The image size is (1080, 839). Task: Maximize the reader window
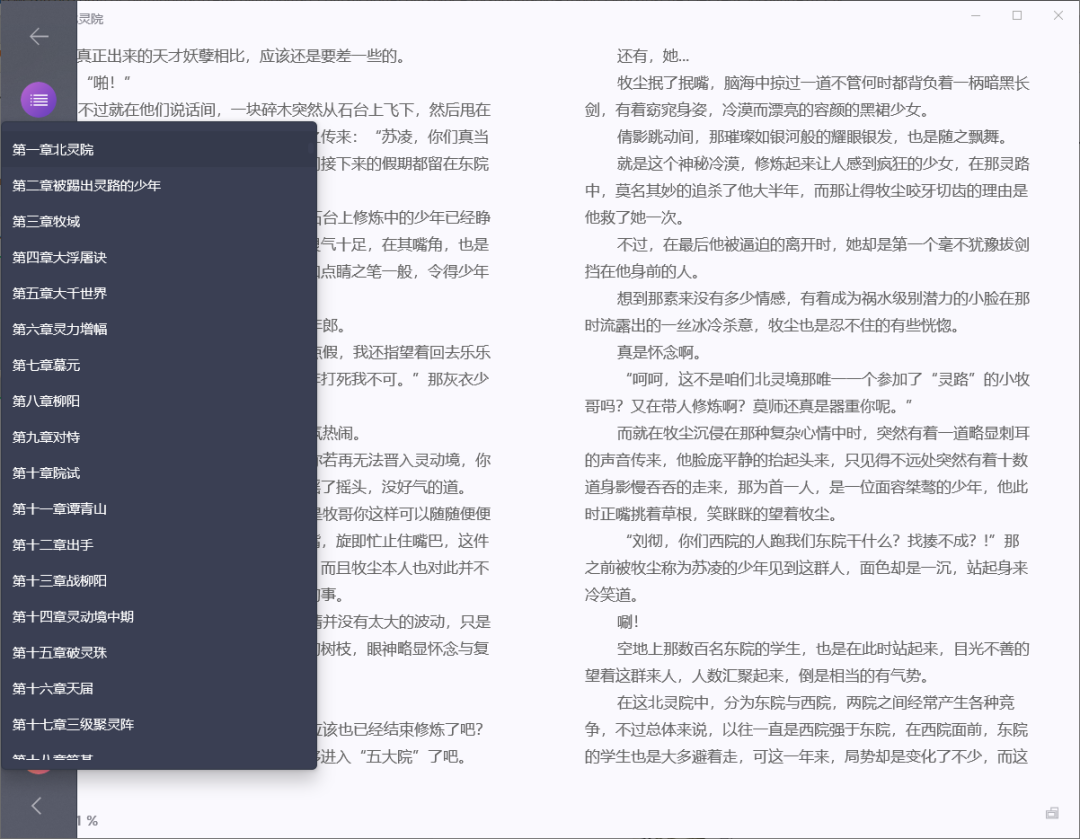(x=1017, y=15)
